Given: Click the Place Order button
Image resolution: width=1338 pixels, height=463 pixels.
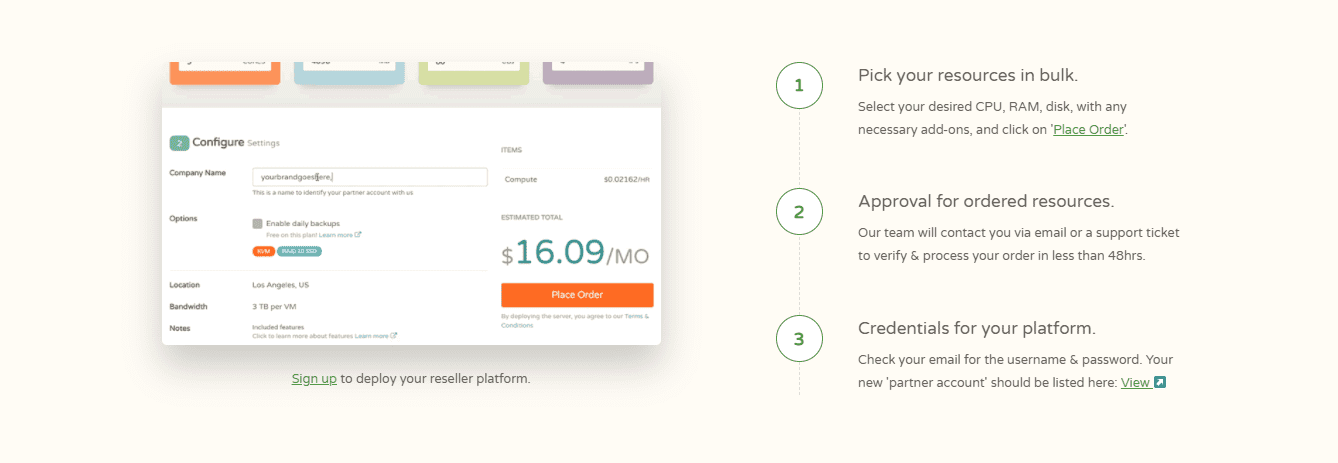Looking at the screenshot, I should tap(577, 295).
